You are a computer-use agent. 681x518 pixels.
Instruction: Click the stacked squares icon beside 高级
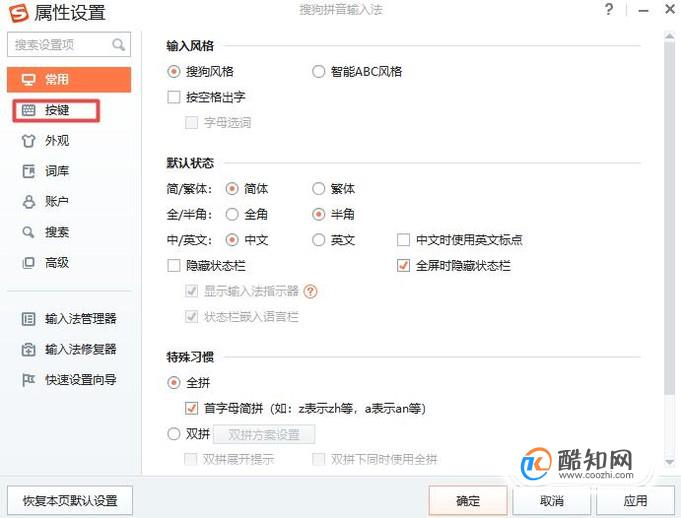[x=28, y=263]
